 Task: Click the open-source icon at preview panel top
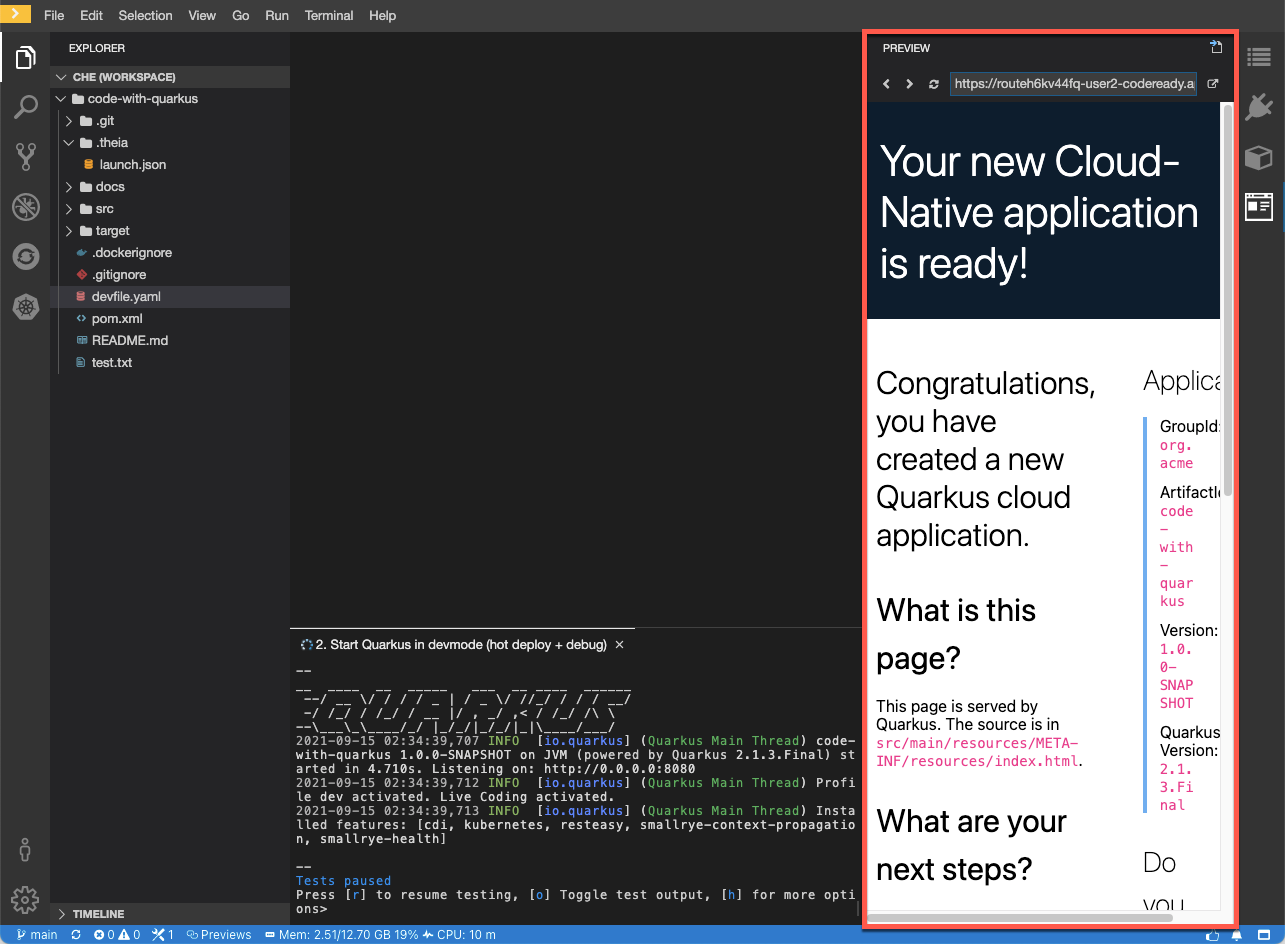coord(1216,46)
